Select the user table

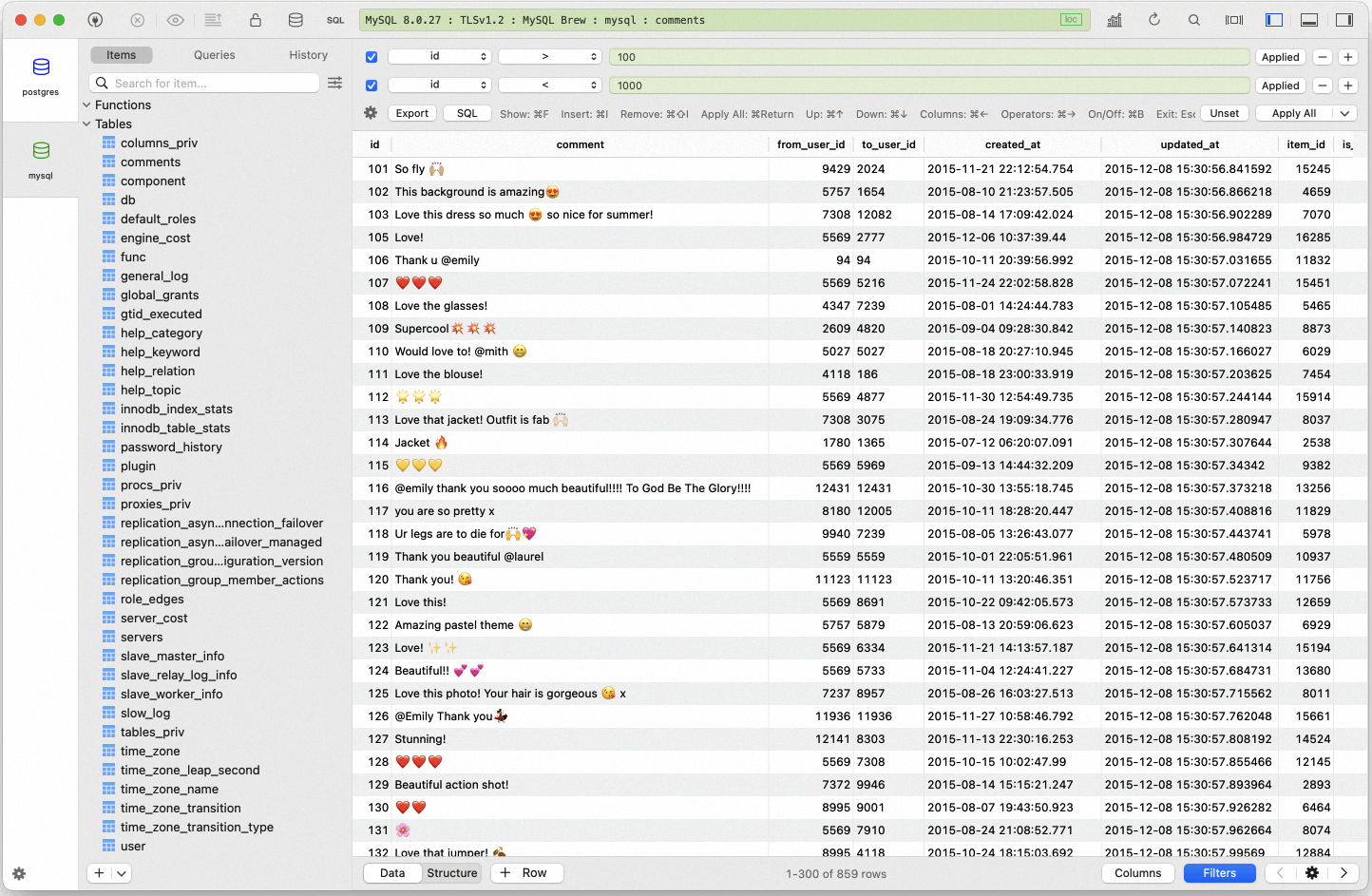pyautogui.click(x=133, y=847)
